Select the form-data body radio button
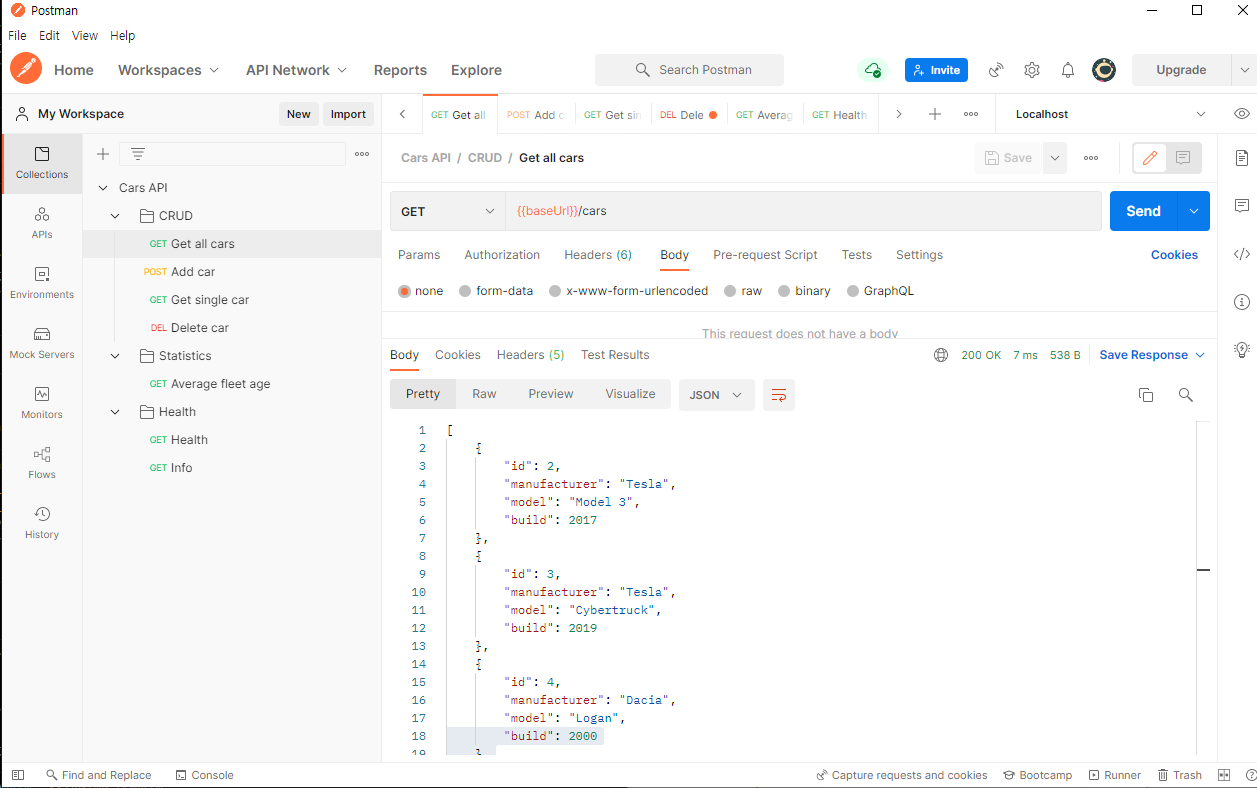This screenshot has height=788, width=1257. pos(465,291)
